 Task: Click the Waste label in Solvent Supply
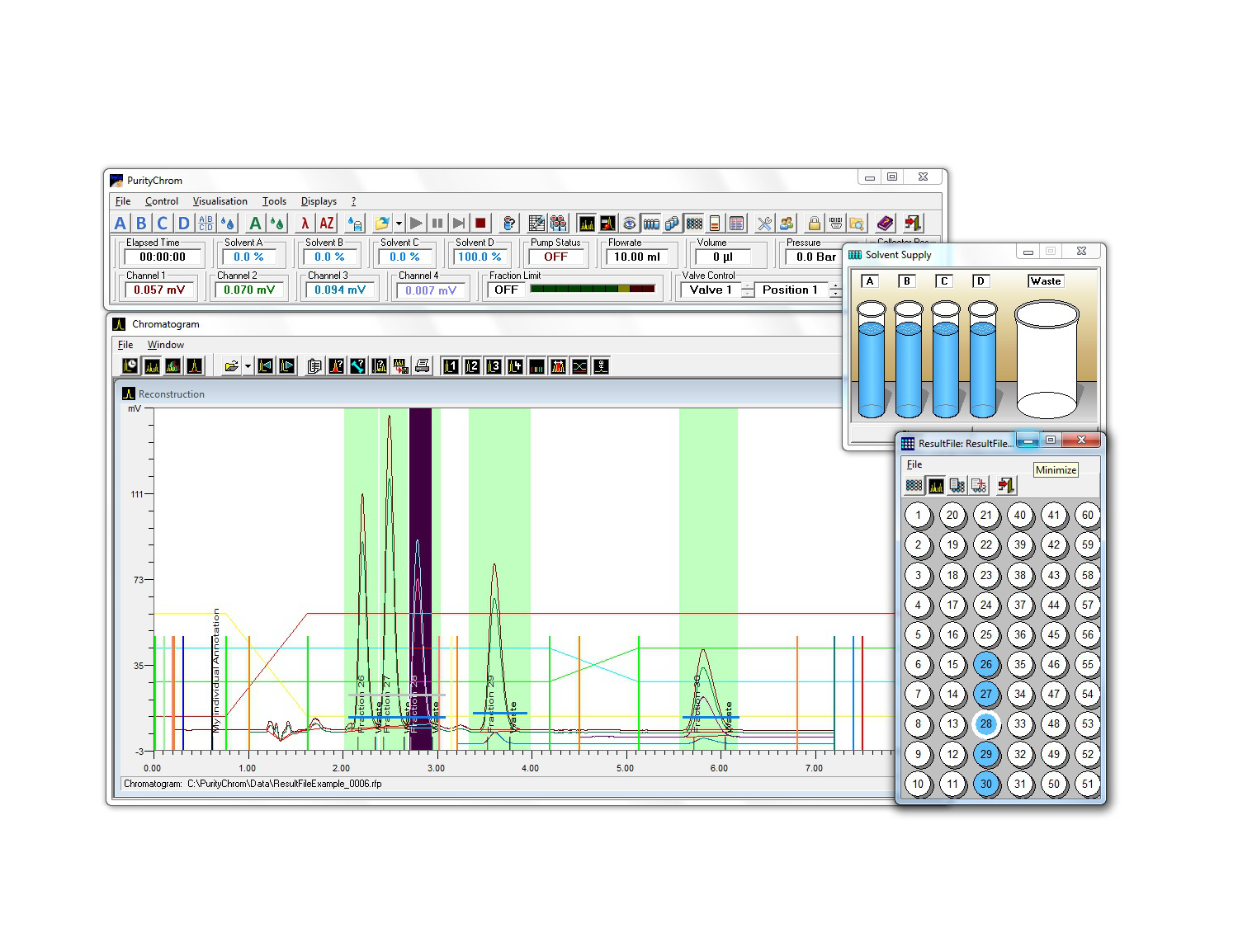[1045, 281]
